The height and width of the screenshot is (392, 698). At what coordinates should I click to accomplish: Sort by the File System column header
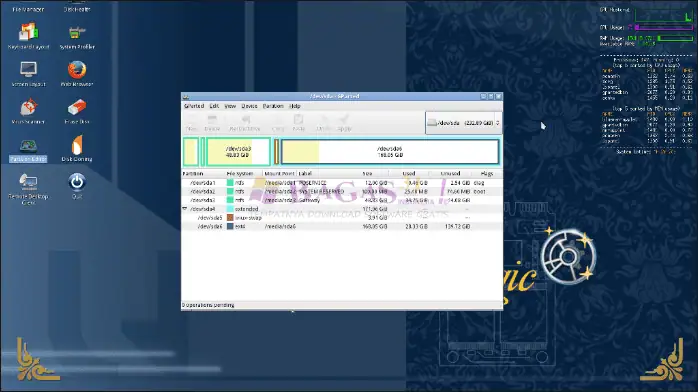tap(244, 174)
